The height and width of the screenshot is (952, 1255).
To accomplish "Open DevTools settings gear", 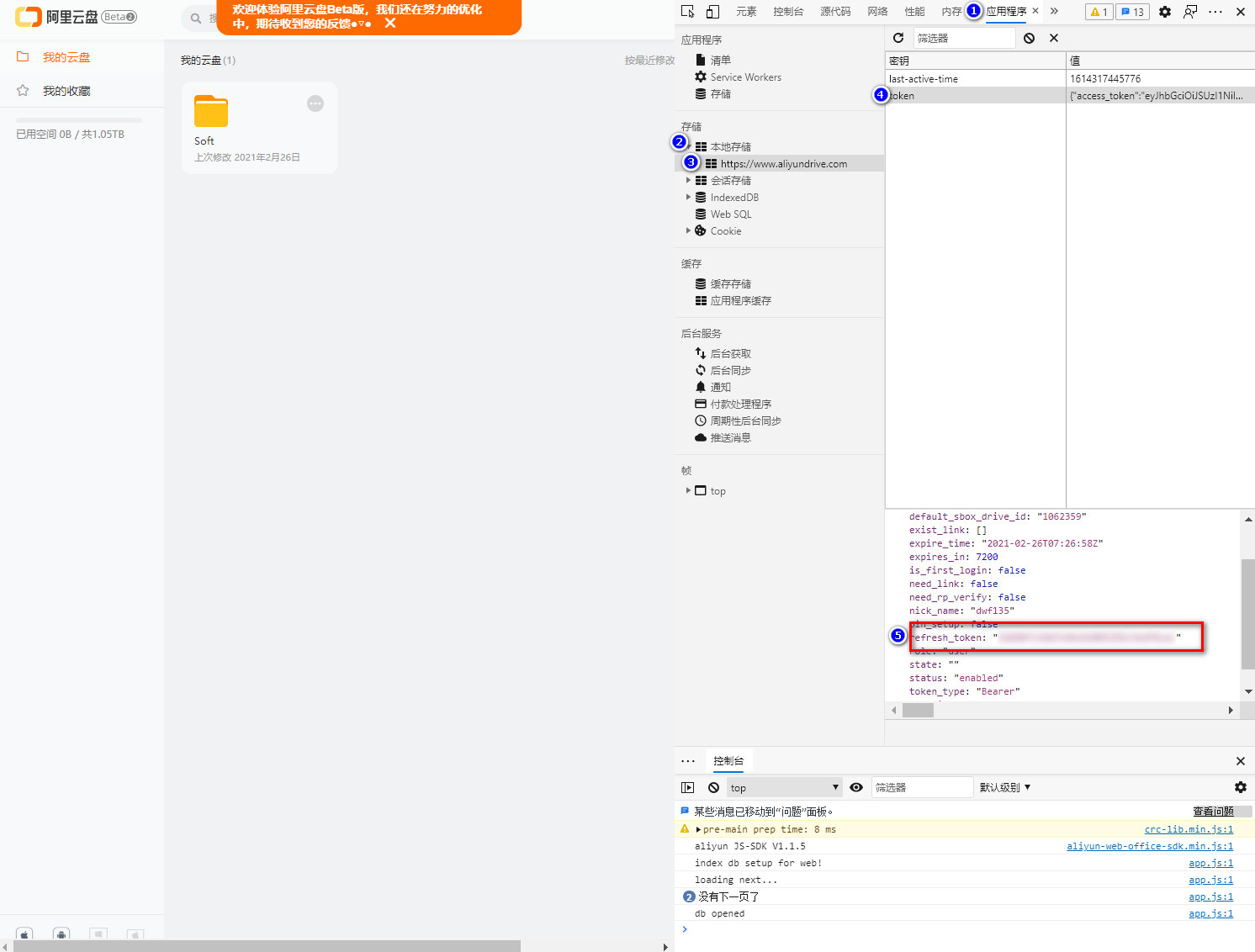I will coord(1165,12).
